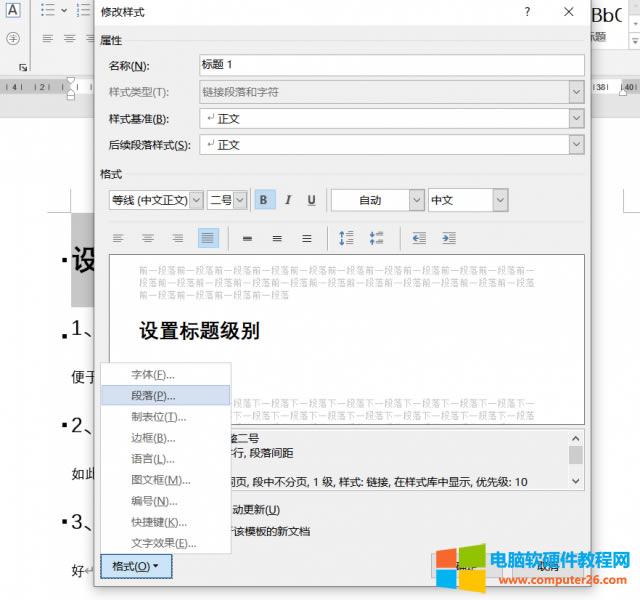Open the 等线 (中文正文) font dropdown

point(196,200)
